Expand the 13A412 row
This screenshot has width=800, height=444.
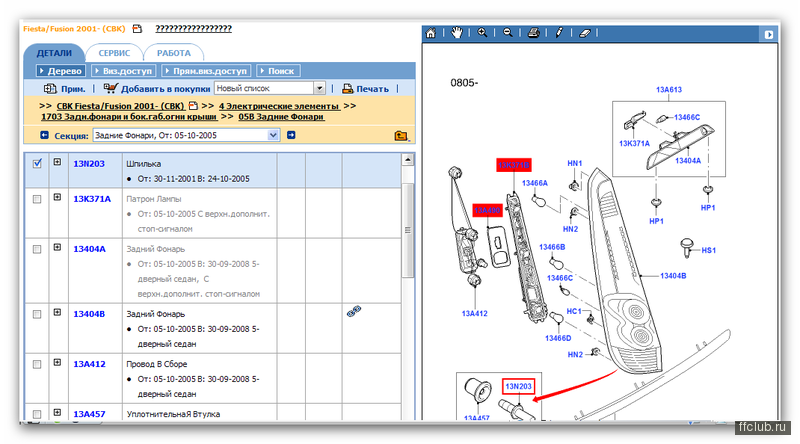(x=57, y=362)
